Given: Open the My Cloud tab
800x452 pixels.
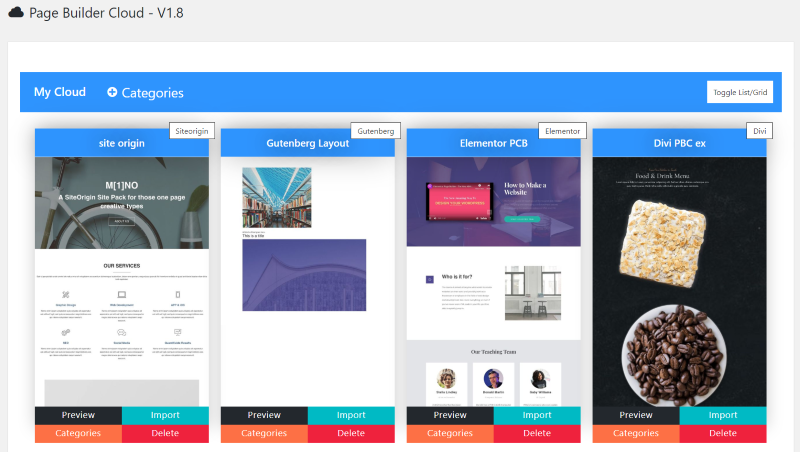Looking at the screenshot, I should pyautogui.click(x=60, y=92).
